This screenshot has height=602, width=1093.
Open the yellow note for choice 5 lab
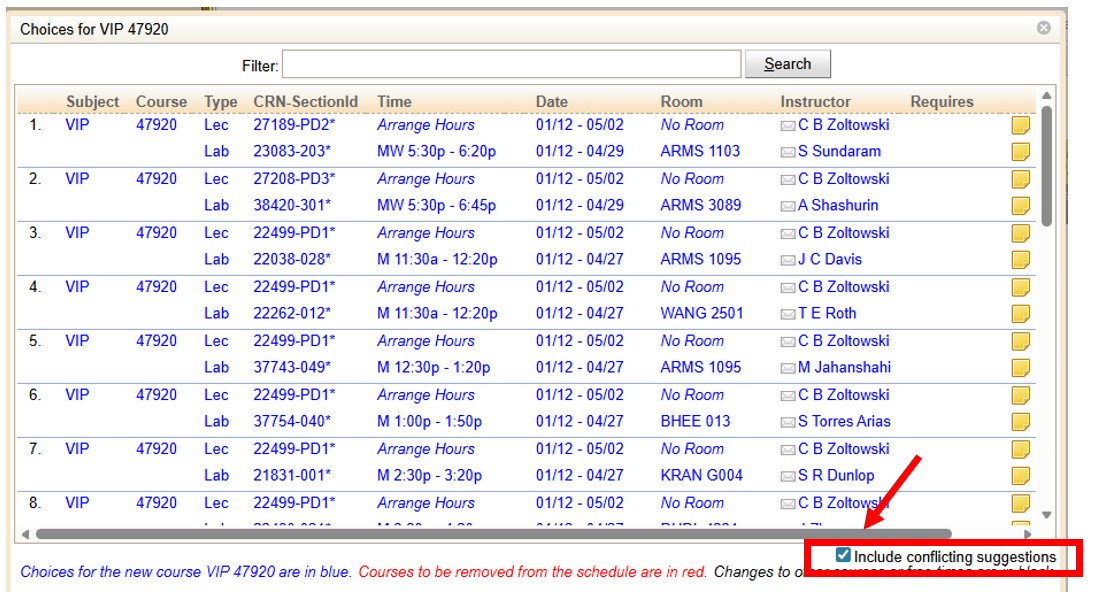click(x=1019, y=367)
